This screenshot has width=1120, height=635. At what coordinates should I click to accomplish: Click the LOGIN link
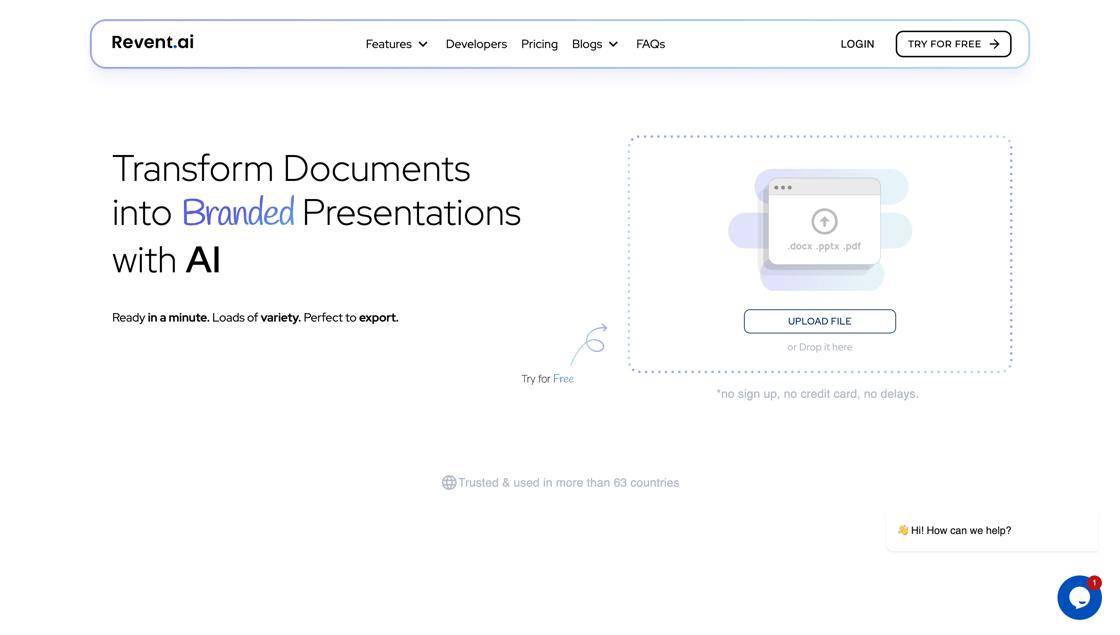tap(857, 44)
